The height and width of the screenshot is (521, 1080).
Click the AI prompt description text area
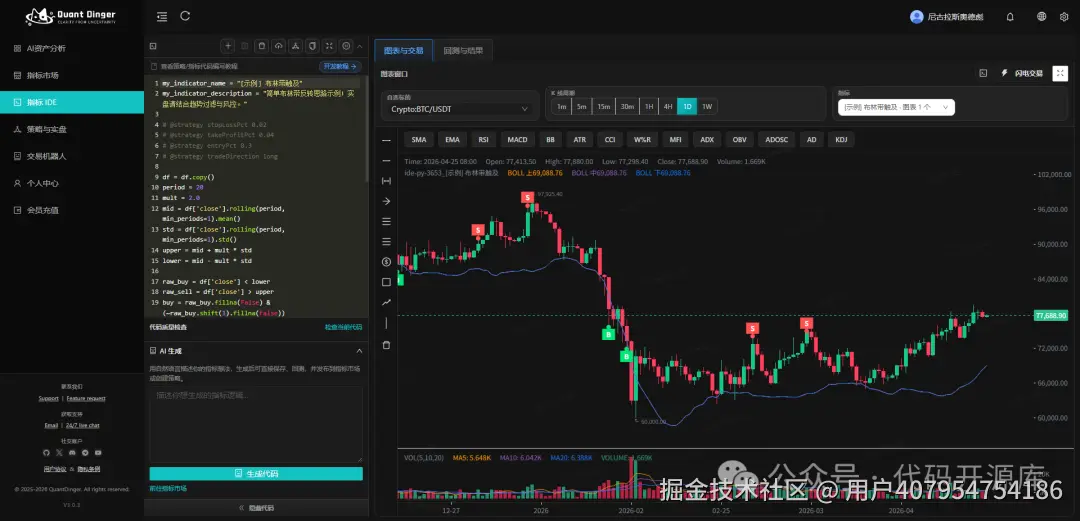256,424
